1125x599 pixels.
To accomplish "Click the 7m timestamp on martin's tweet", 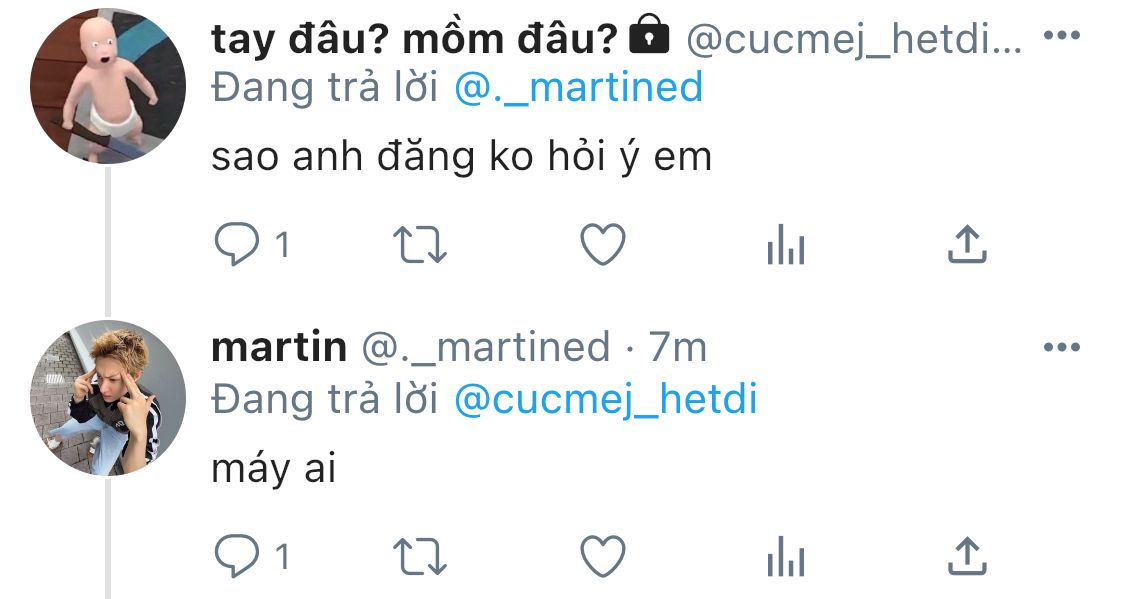I will tap(677, 348).
